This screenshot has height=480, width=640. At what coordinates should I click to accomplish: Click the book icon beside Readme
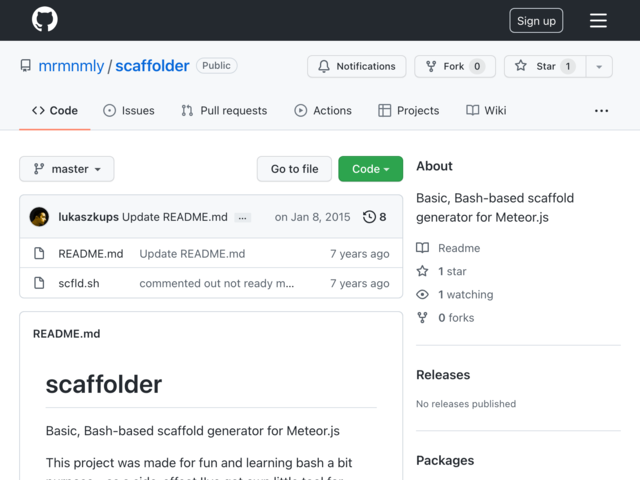pos(422,248)
